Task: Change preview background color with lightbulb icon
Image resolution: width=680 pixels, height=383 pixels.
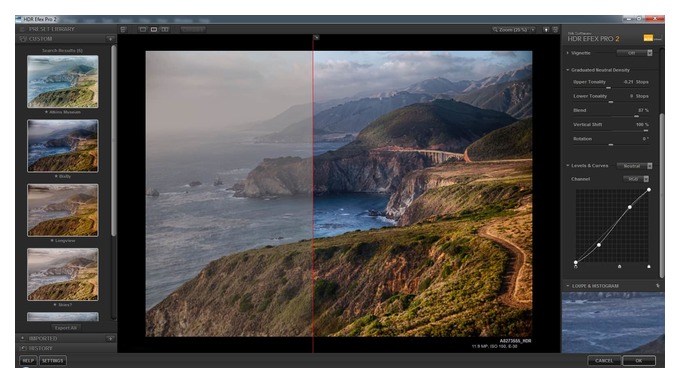Action: click(546, 29)
